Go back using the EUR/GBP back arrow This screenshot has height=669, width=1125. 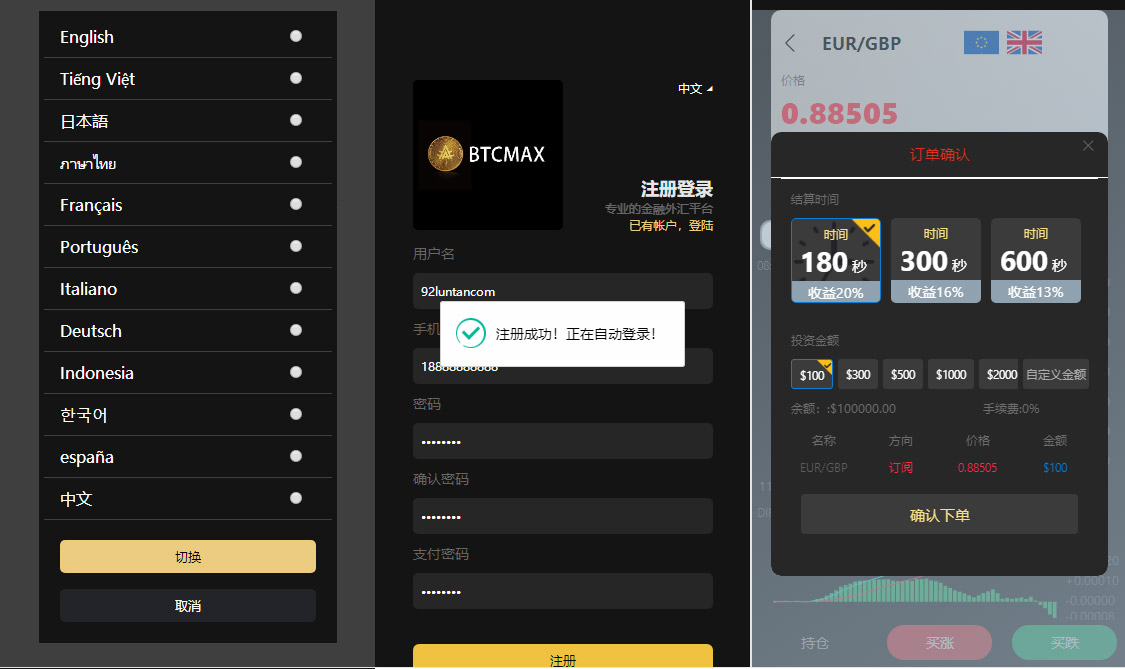click(791, 43)
